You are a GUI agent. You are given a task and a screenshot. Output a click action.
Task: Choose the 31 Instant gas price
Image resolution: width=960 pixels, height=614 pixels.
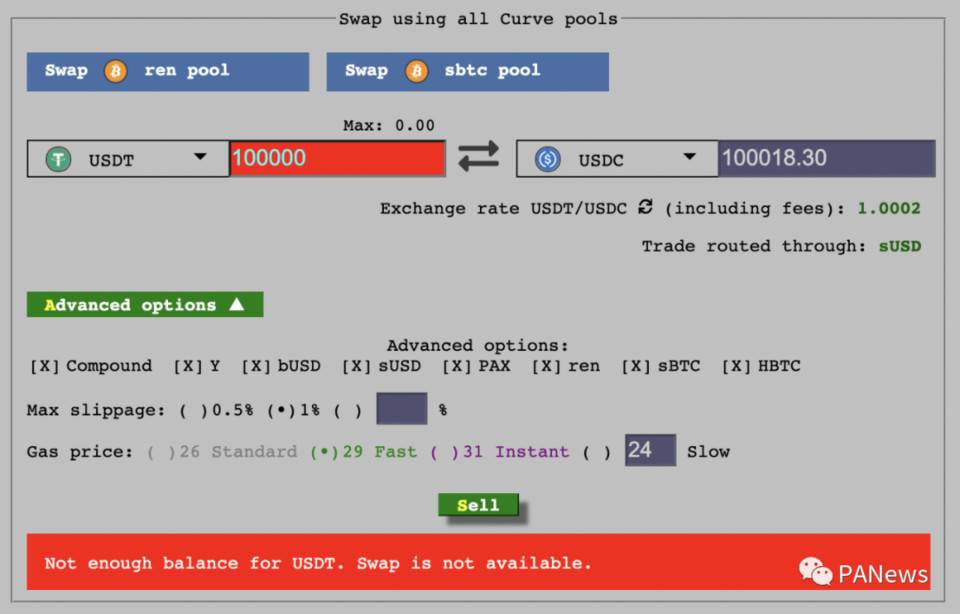pyautogui.click(x=445, y=452)
